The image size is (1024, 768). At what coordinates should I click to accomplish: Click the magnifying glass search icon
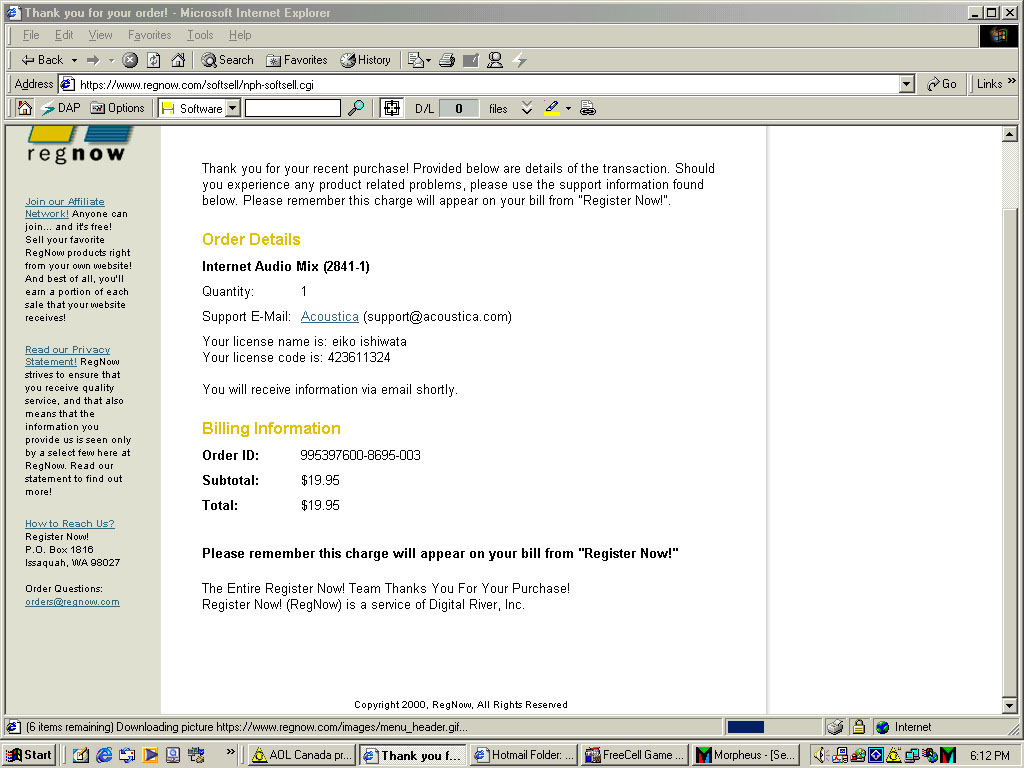click(x=356, y=108)
